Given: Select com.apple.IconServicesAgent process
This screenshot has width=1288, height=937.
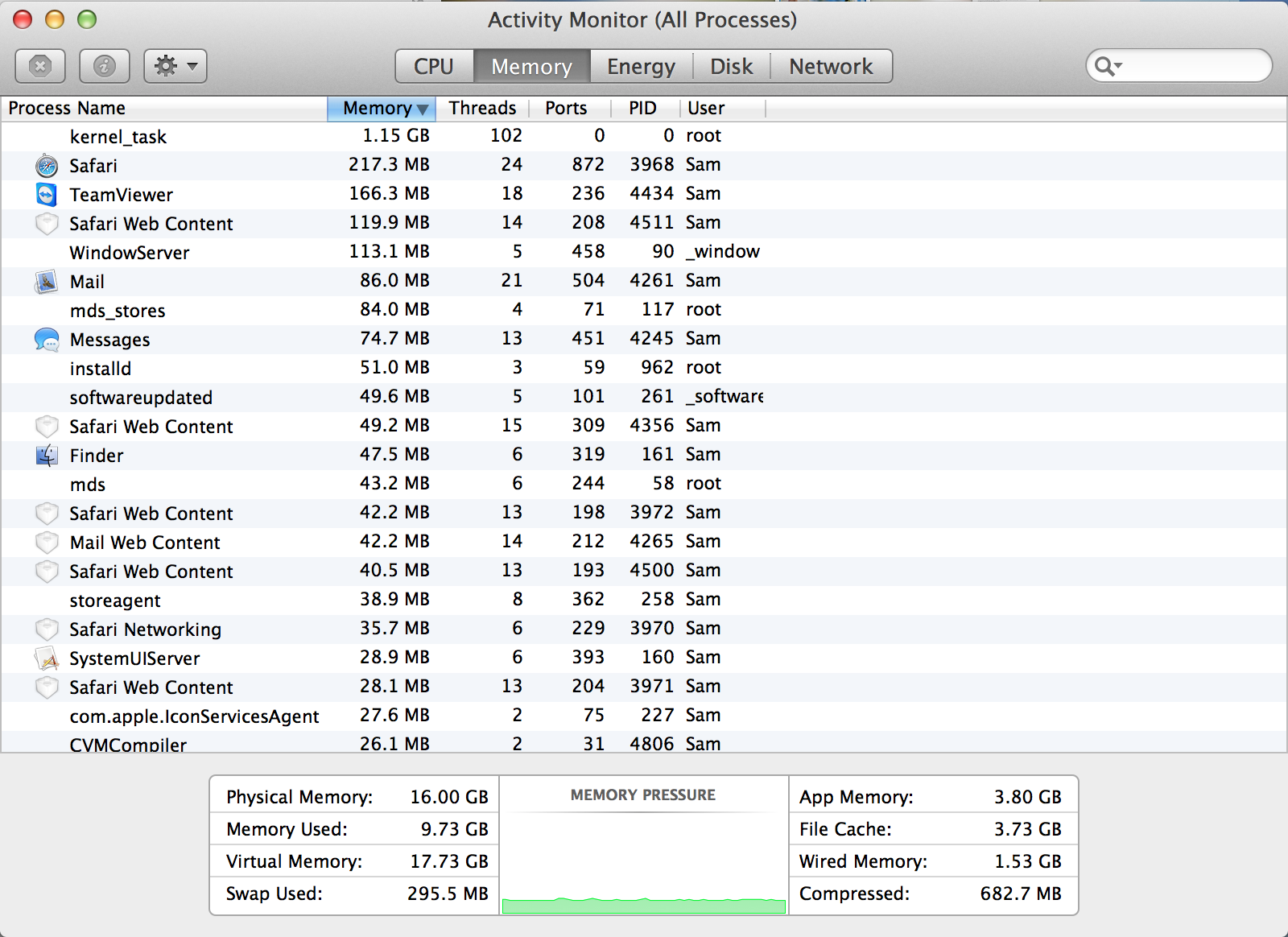Looking at the screenshot, I should 644,716.
